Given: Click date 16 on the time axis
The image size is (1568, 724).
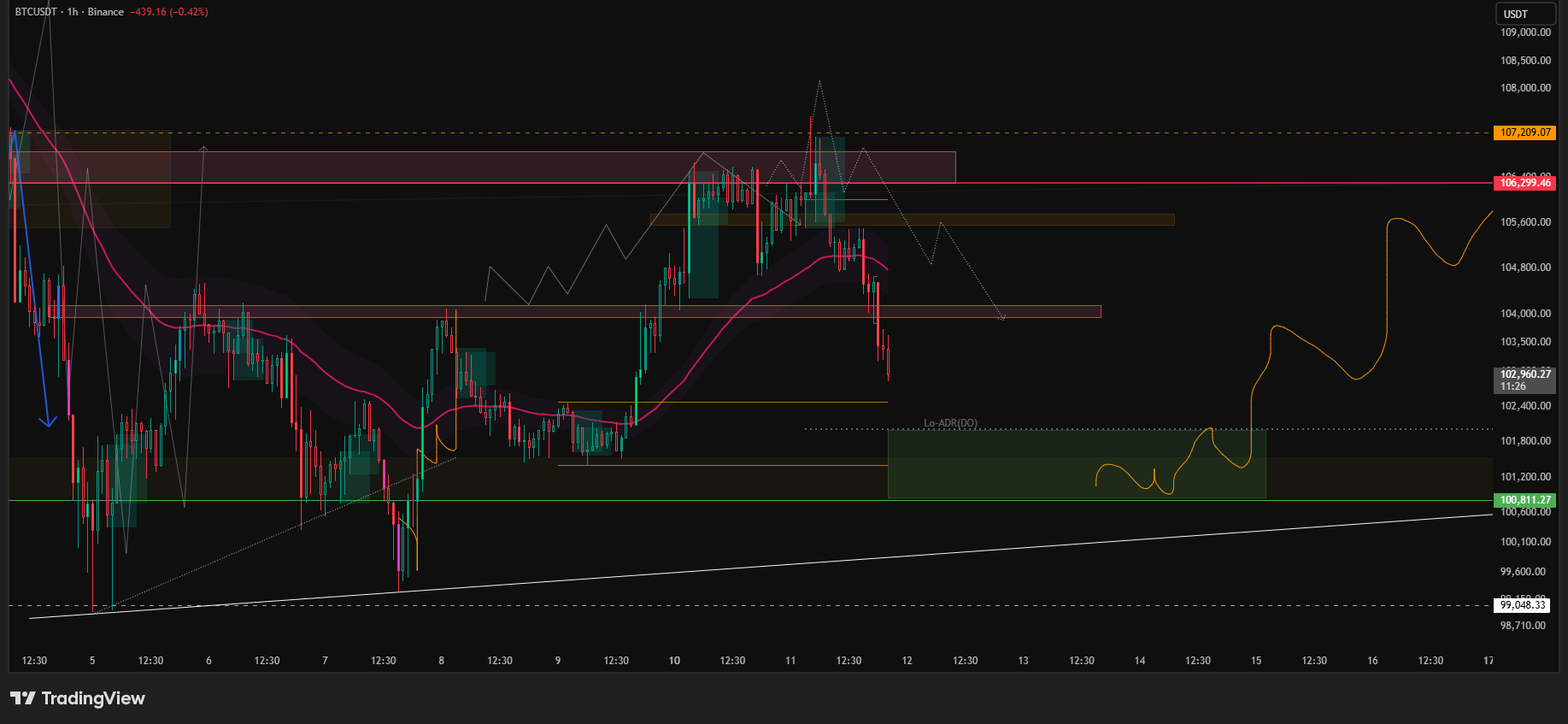Looking at the screenshot, I should 1372,661.
